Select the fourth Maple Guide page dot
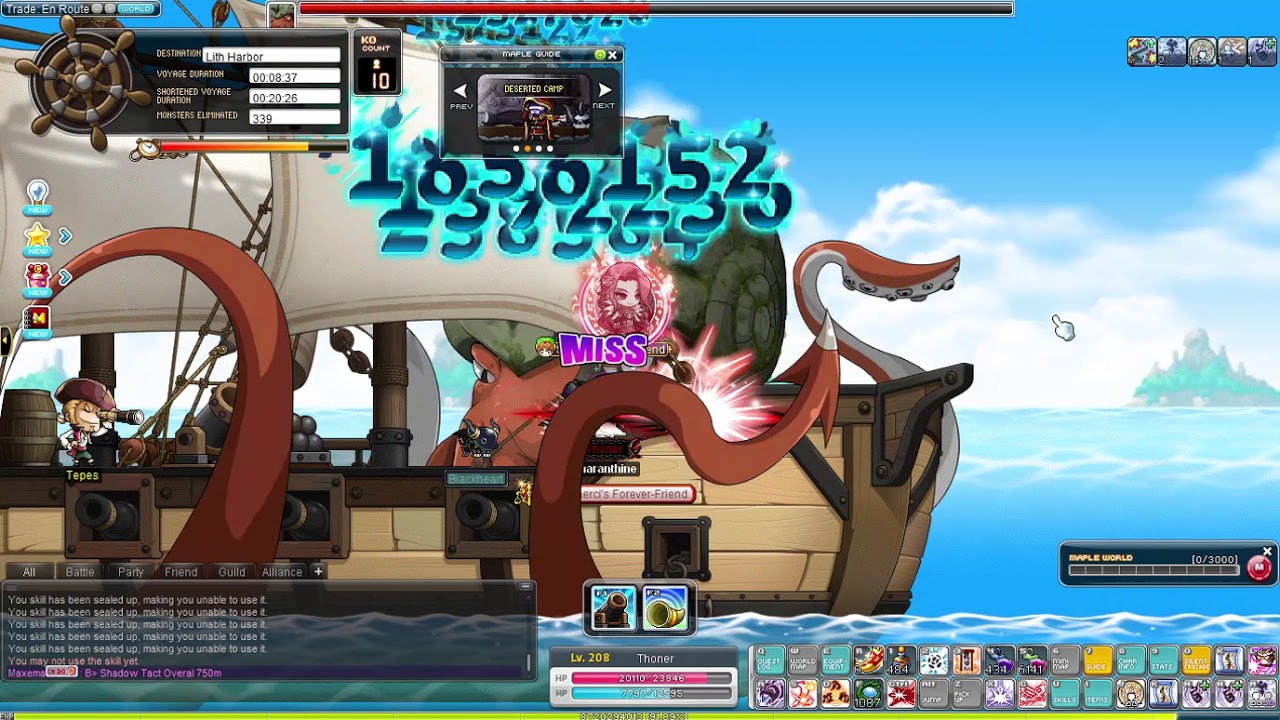The width and height of the screenshot is (1280, 720). pos(549,149)
